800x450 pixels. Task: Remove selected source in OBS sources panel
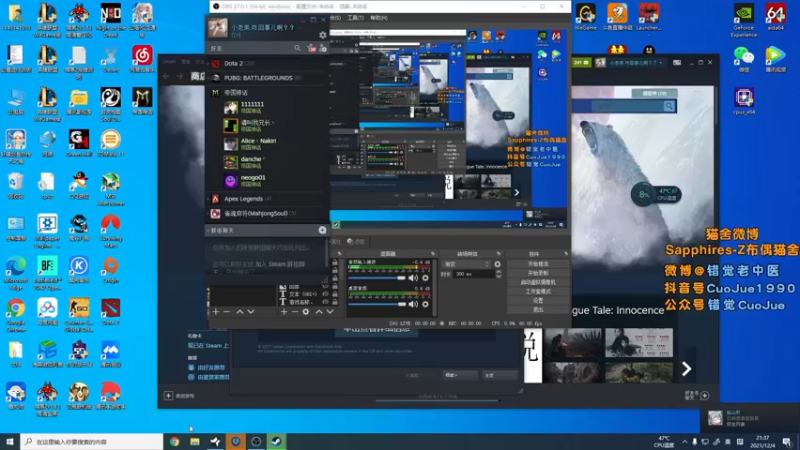294,311
